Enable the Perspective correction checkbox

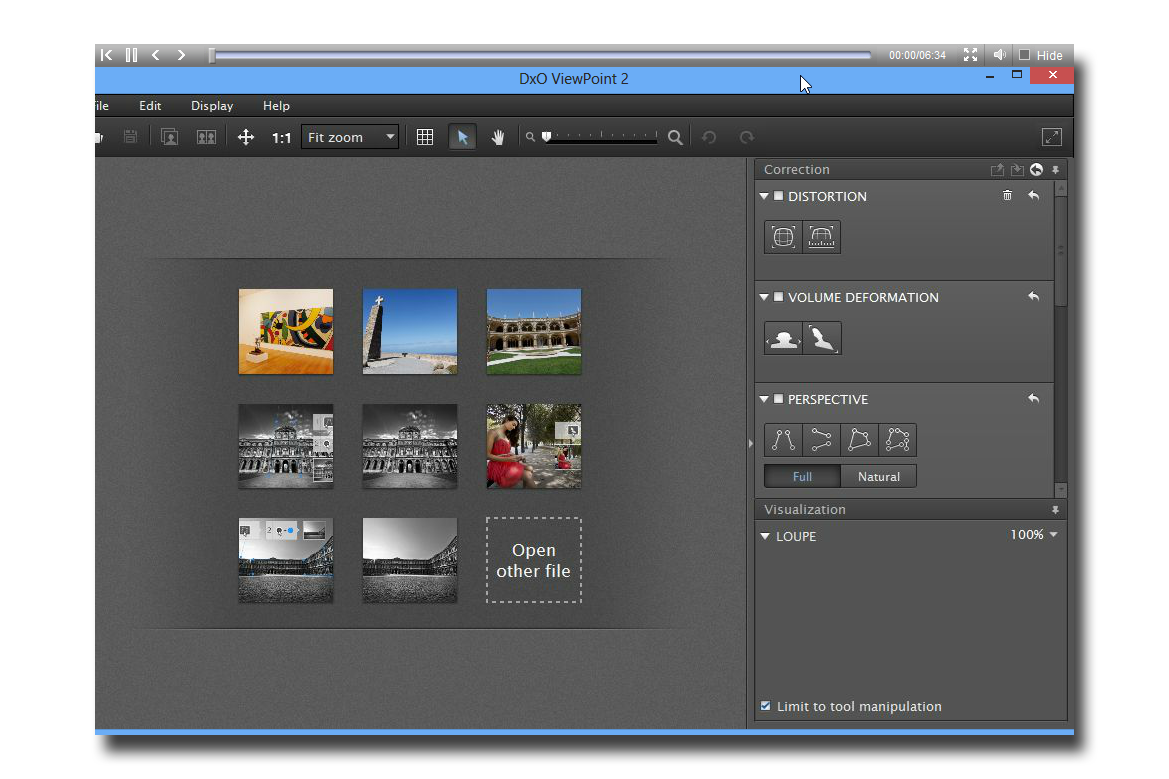click(x=778, y=399)
